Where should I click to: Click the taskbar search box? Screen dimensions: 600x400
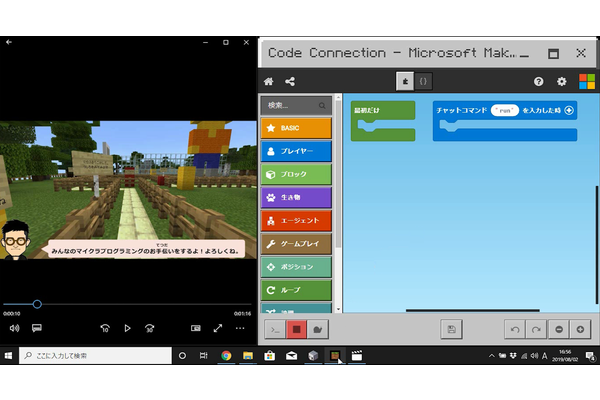[x=96, y=356]
